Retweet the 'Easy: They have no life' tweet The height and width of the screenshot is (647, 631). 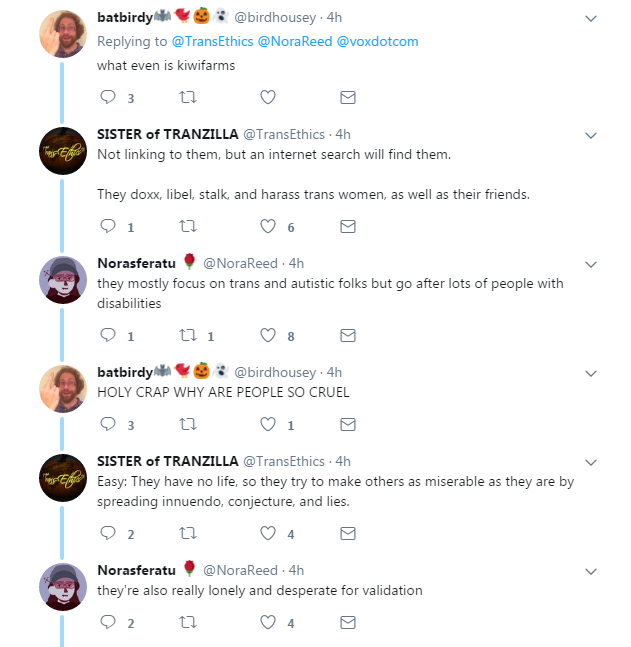point(188,533)
